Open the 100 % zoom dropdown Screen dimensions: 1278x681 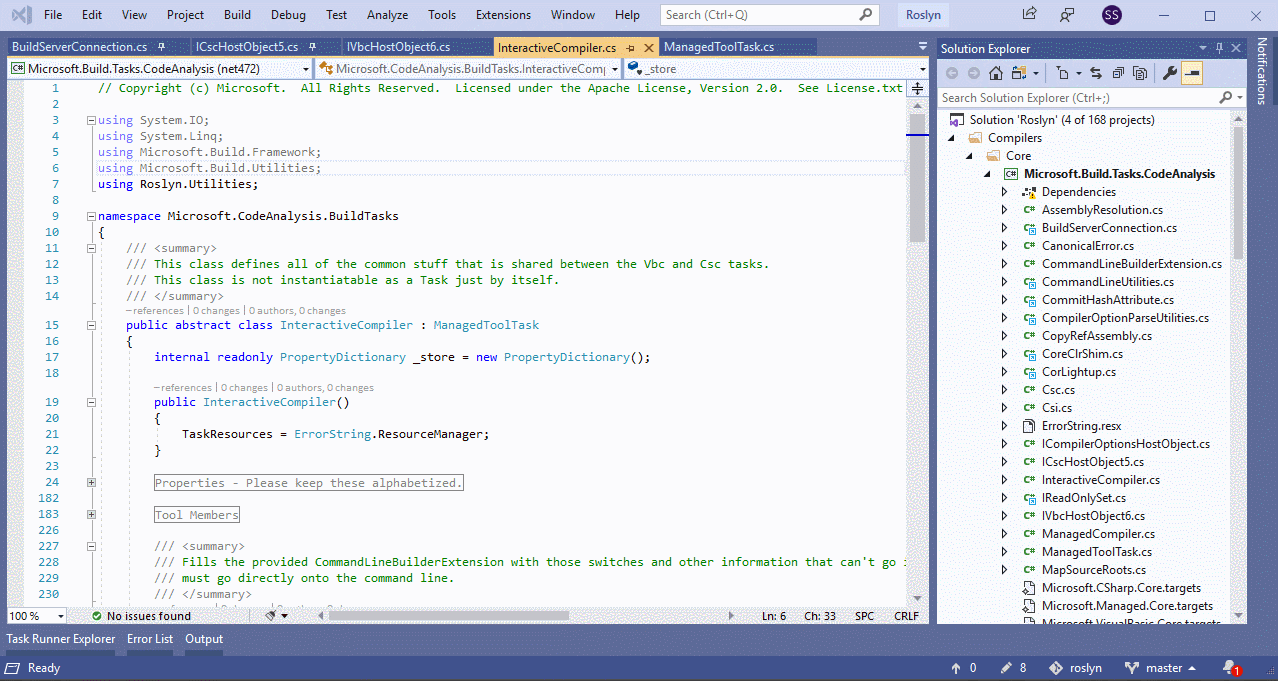click(x=60, y=616)
